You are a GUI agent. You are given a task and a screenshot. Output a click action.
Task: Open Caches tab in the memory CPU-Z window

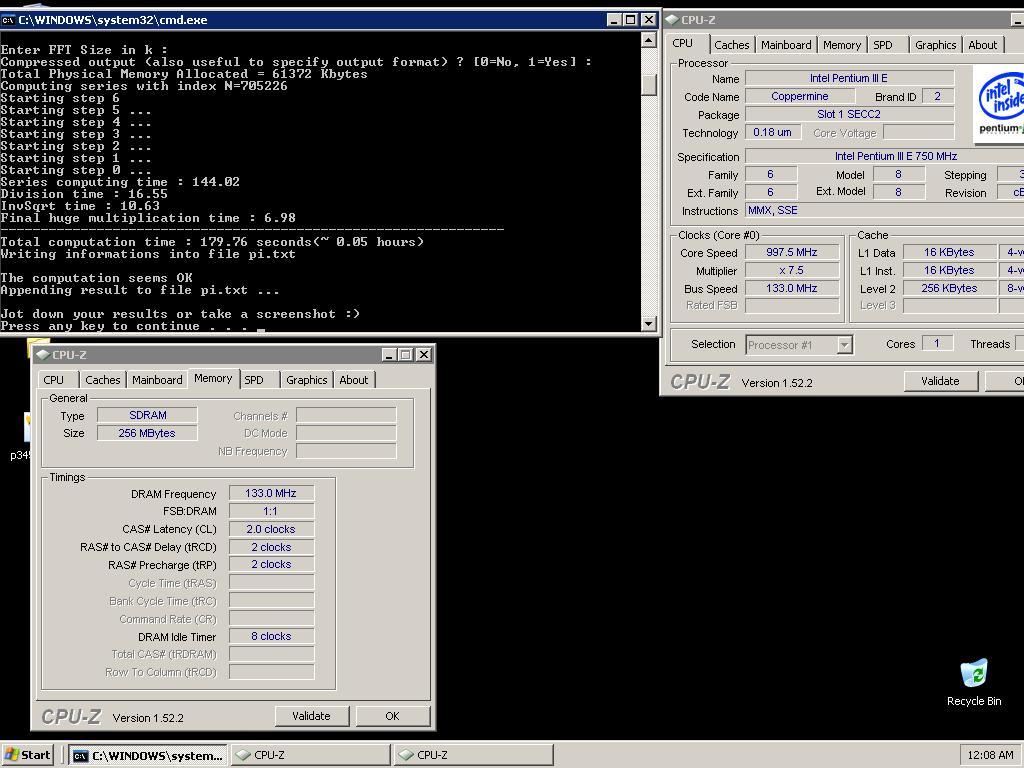(x=103, y=380)
